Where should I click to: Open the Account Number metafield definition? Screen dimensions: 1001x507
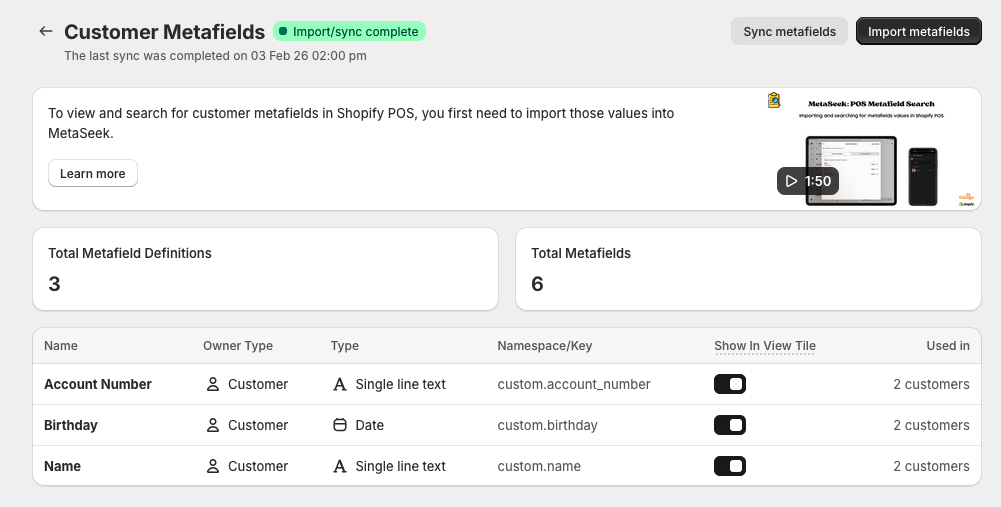(98, 384)
